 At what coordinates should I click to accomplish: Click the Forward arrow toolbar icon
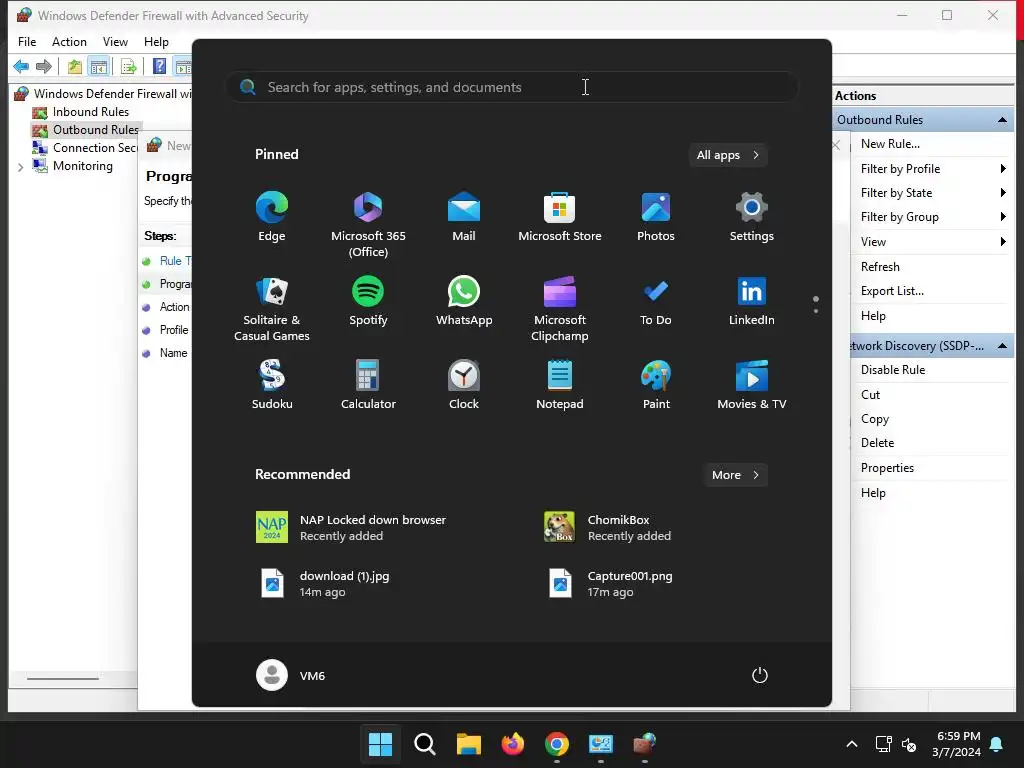tap(44, 66)
